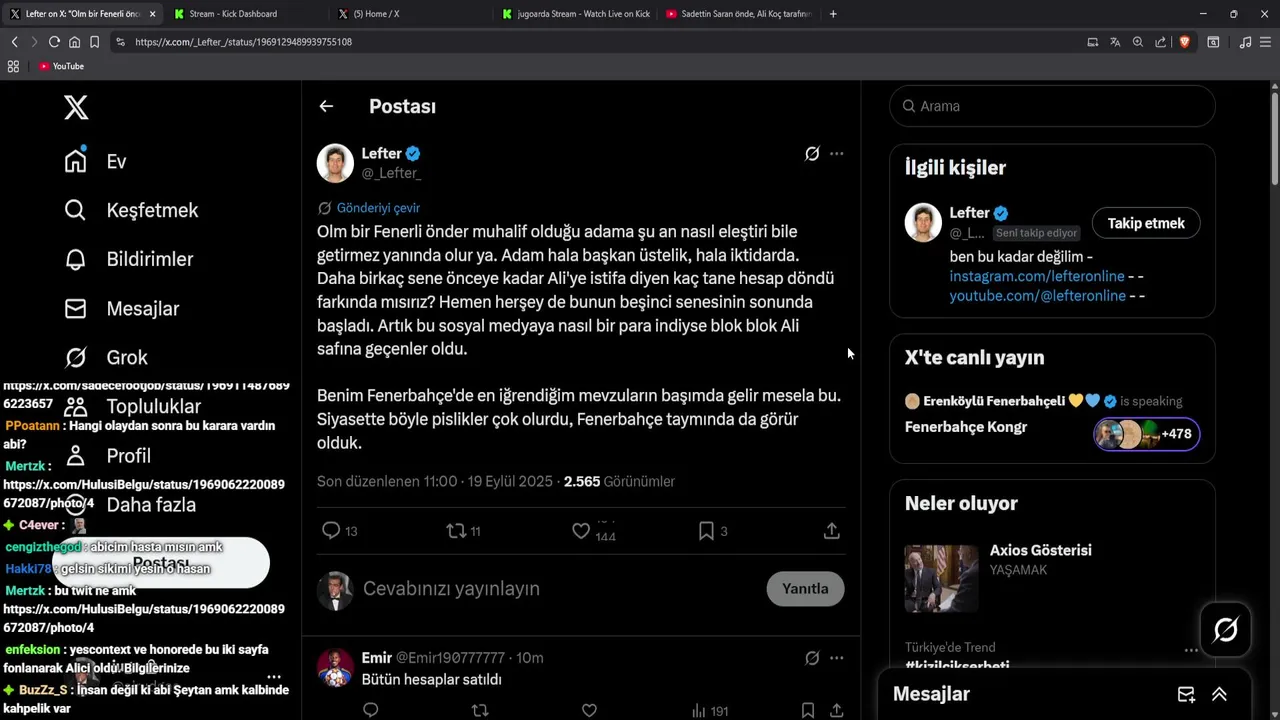Screen dimensions: 1280x720
Task: Compose new message in Mesajlar drawer
Action: tap(1186, 694)
